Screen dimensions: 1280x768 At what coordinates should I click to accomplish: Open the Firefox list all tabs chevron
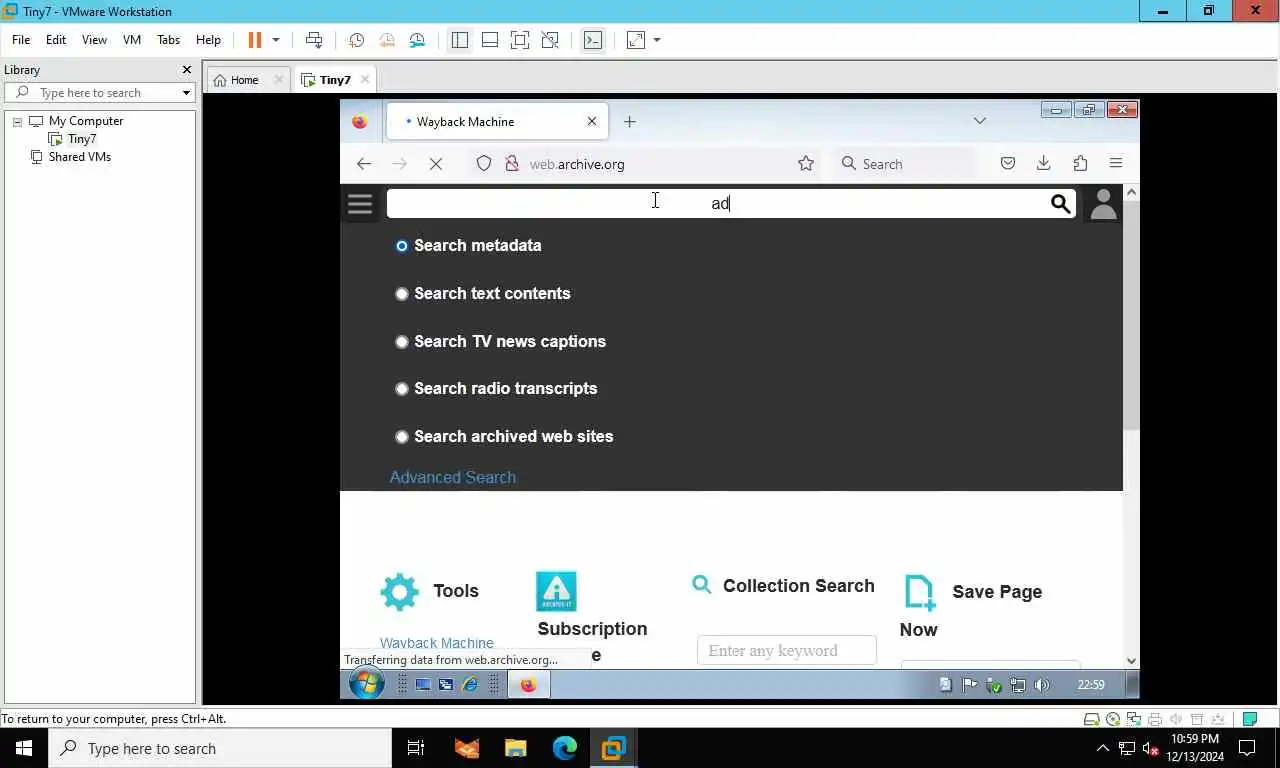980,121
